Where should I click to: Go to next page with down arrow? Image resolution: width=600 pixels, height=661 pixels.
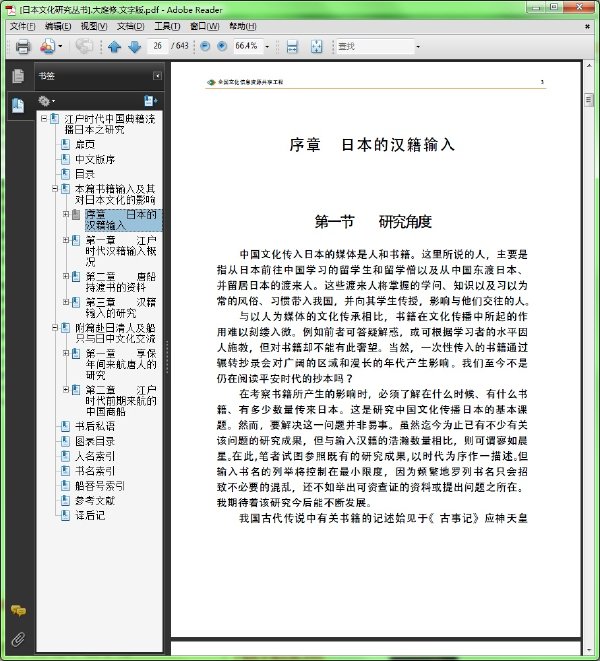[135, 46]
